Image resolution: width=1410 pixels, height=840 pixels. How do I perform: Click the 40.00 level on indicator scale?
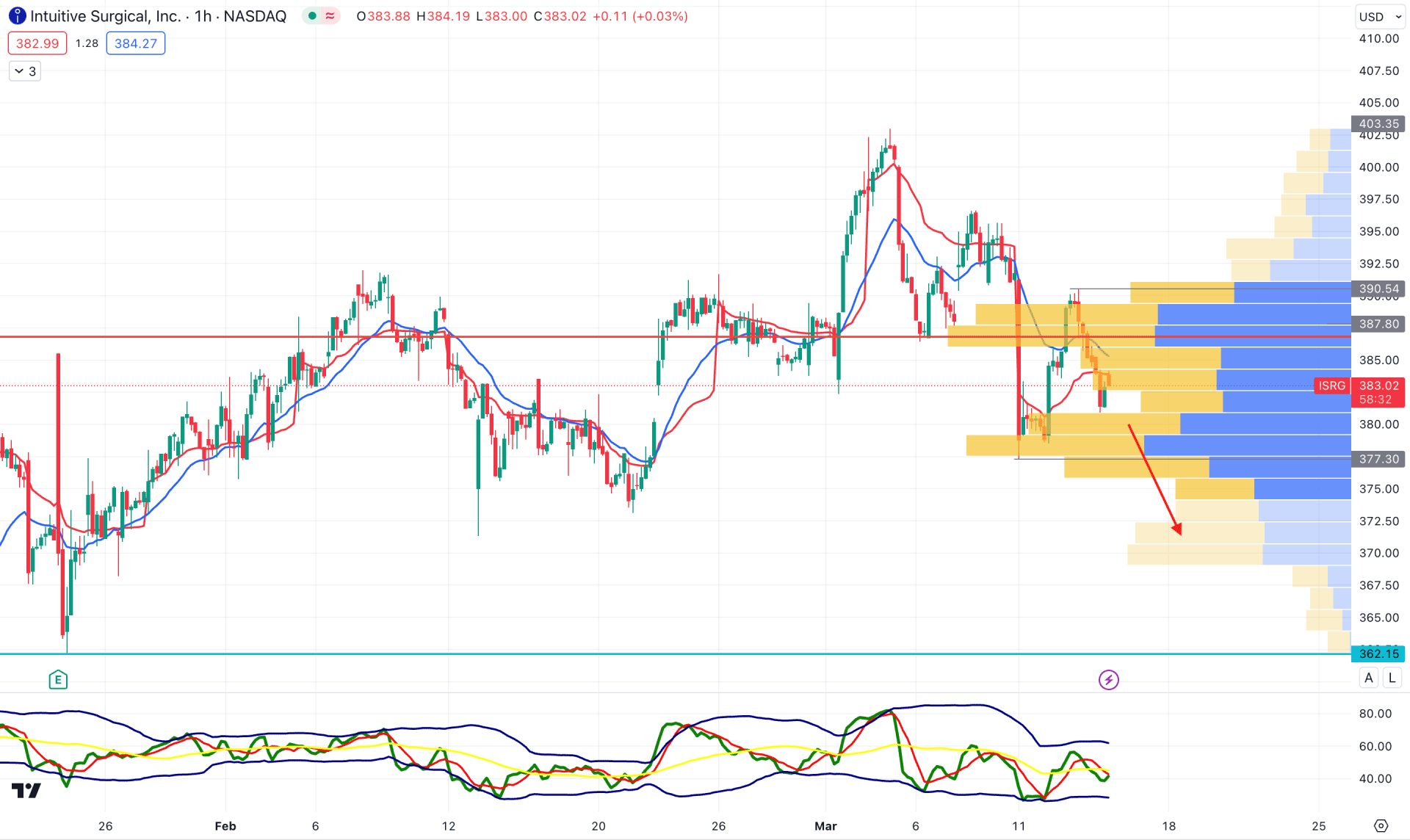1375,778
